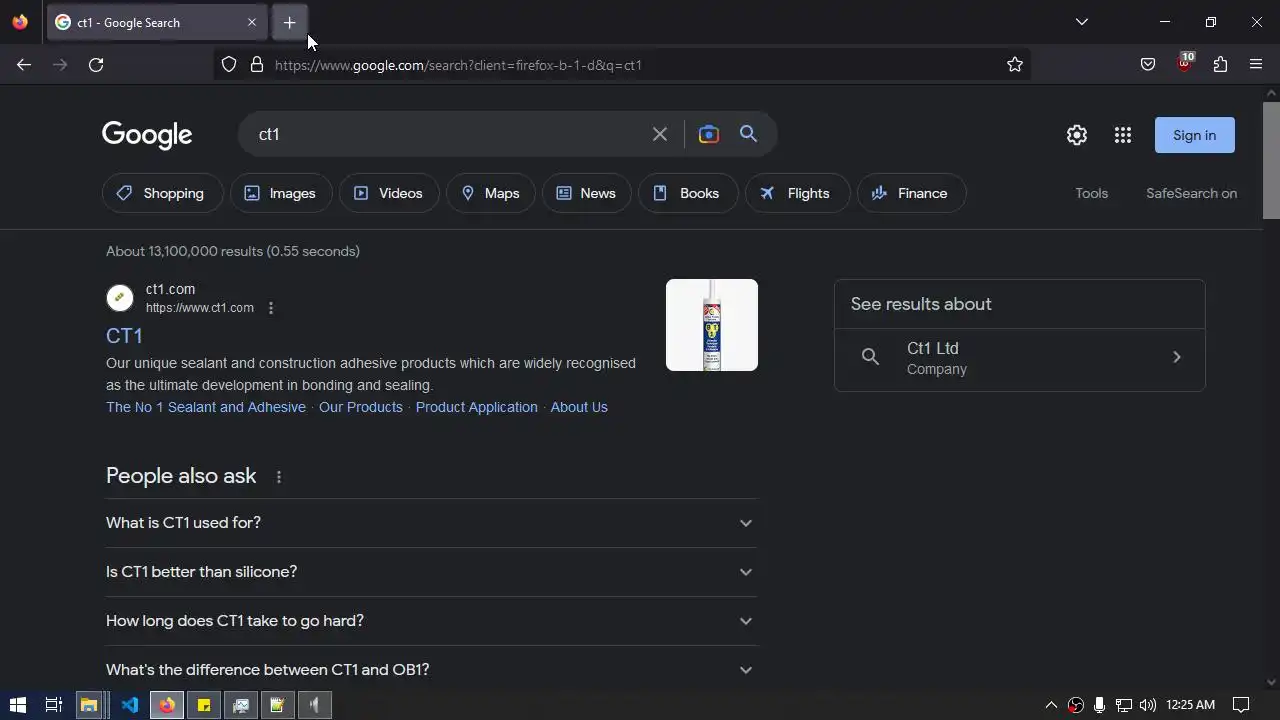Open Google quick settings gear
This screenshot has height=720, width=1280.
click(x=1077, y=135)
